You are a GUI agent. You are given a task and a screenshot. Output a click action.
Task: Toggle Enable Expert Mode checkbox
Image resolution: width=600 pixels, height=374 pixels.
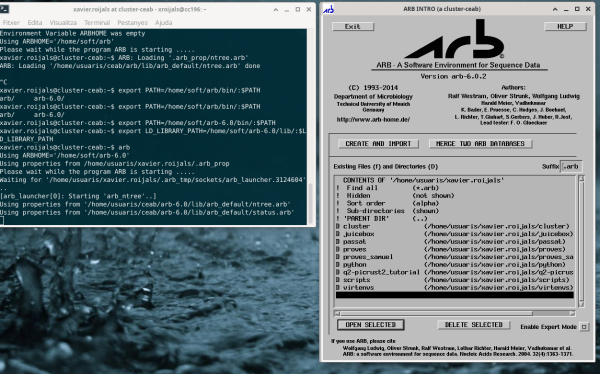click(584, 327)
